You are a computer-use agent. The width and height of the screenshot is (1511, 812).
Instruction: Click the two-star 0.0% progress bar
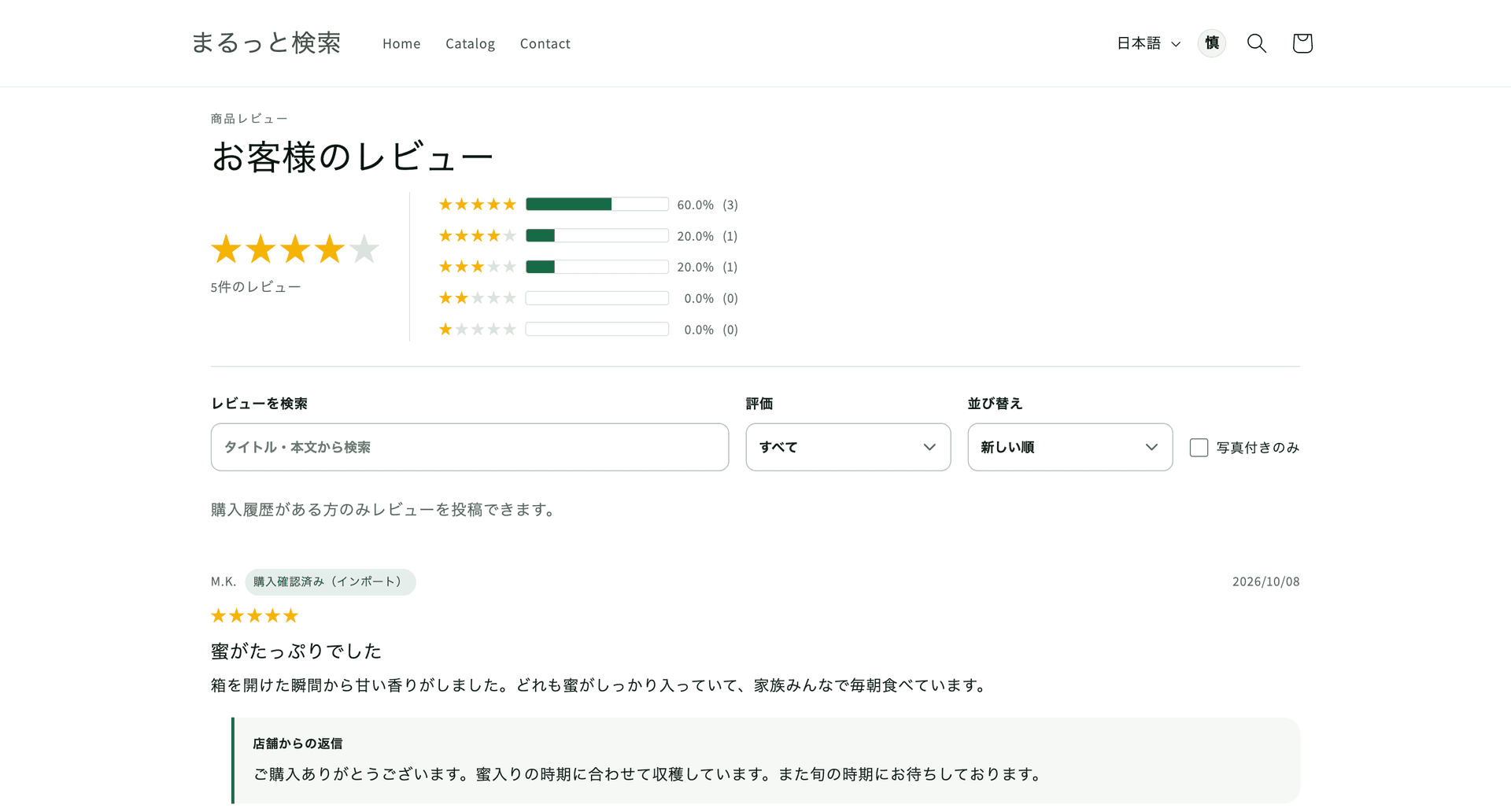597,298
